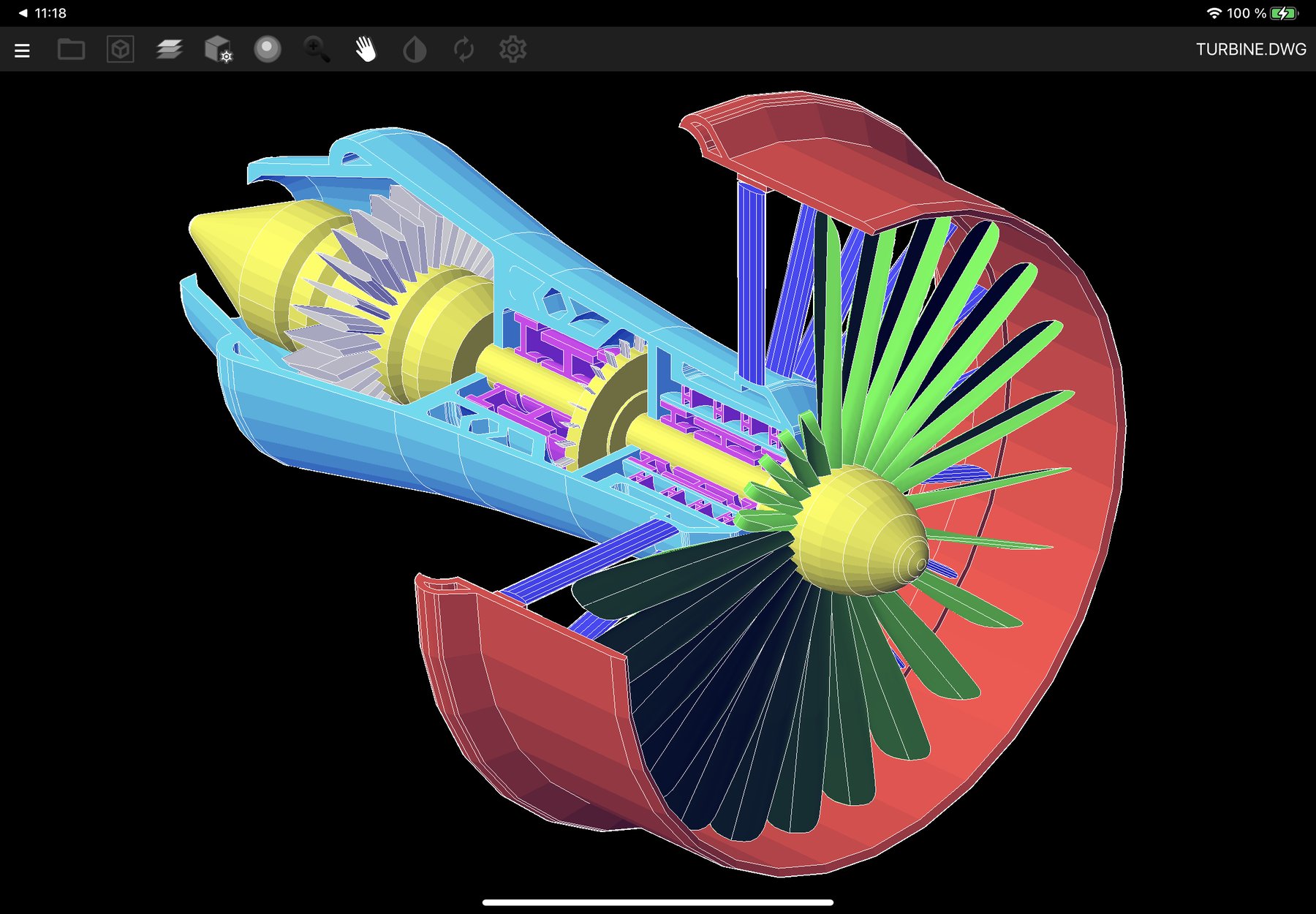
Task: Select the sphere shading mode icon
Action: point(267,50)
